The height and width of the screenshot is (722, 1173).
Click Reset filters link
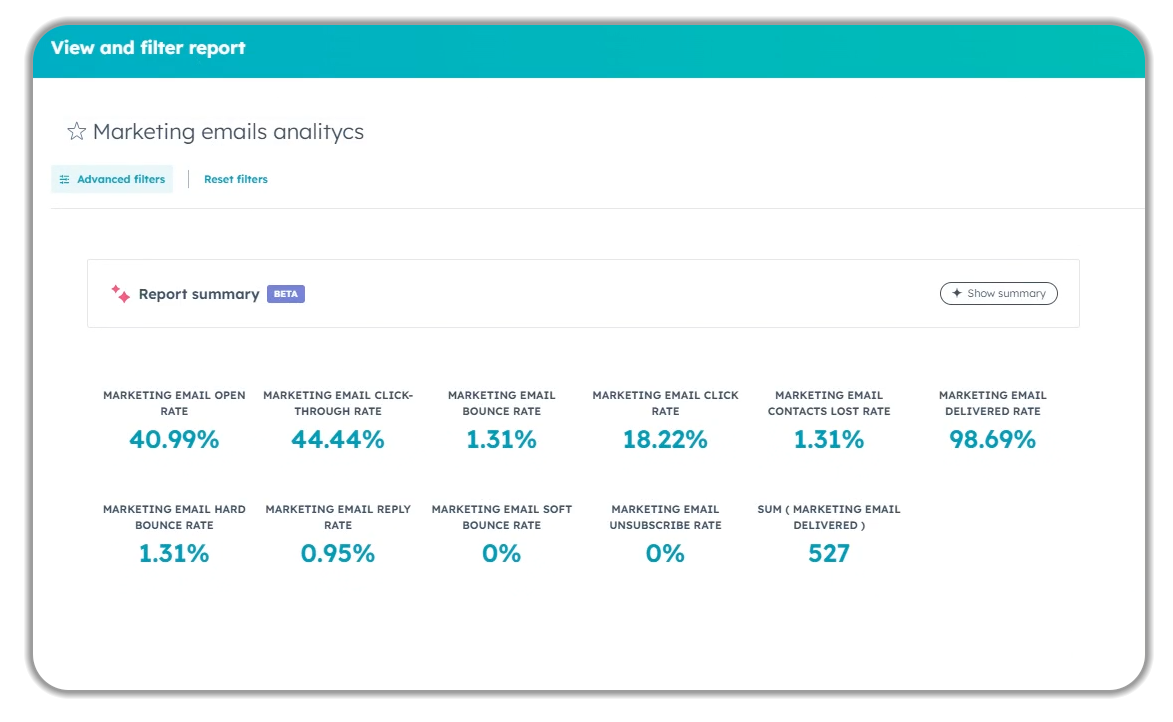click(x=236, y=179)
